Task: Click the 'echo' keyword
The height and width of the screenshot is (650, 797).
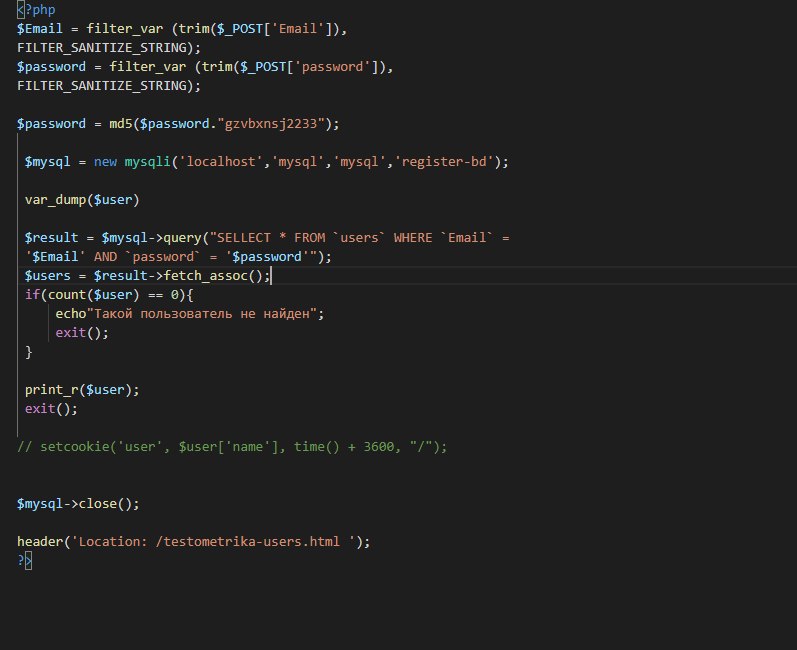Action: tap(71, 314)
